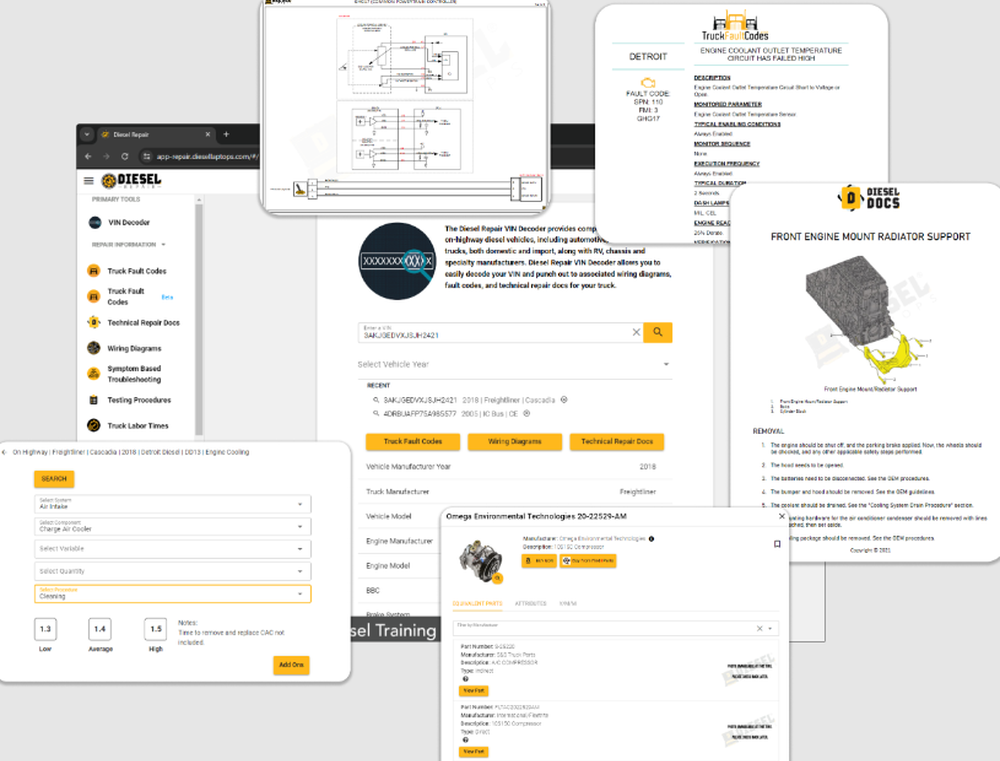Click Testing Procedures clipboard icon
Image resolution: width=1000 pixels, height=761 pixels.
coord(93,400)
